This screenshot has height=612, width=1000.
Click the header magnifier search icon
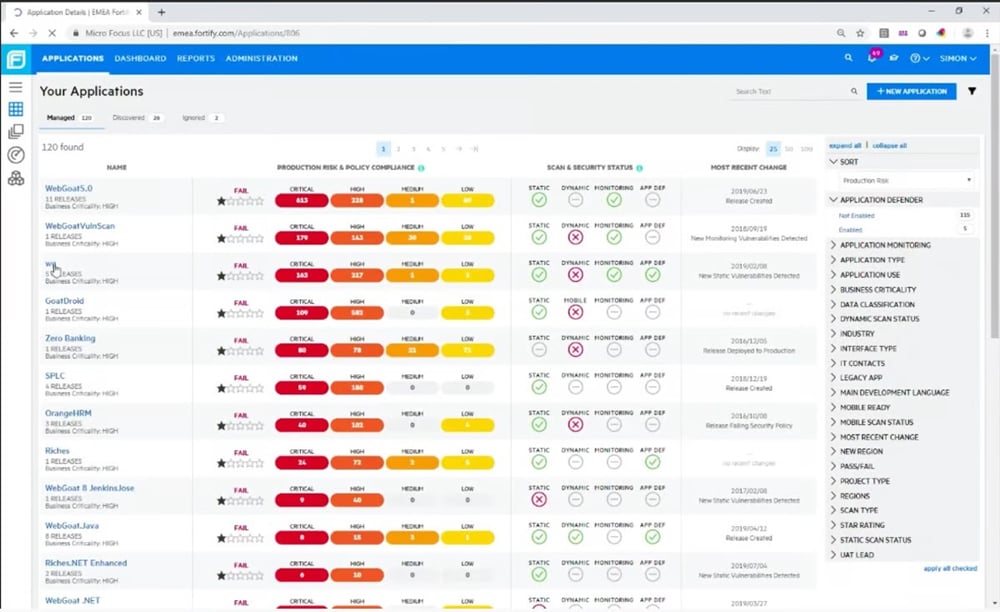point(848,58)
